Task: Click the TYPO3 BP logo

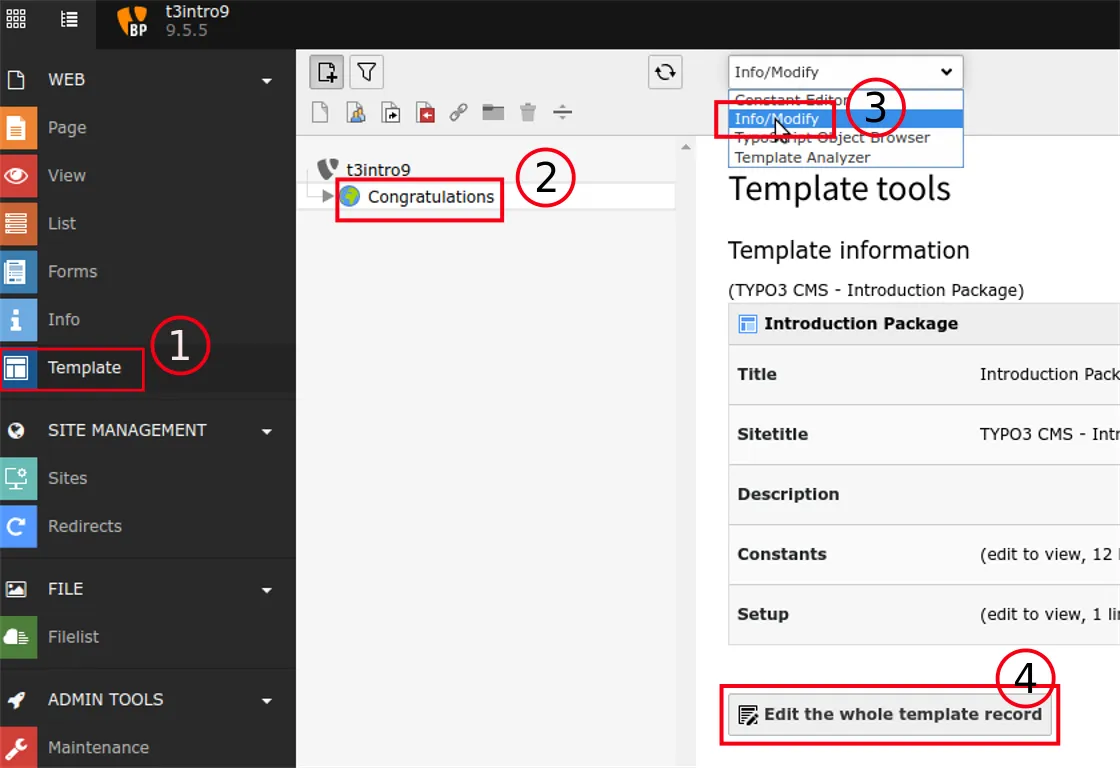Action: click(132, 21)
